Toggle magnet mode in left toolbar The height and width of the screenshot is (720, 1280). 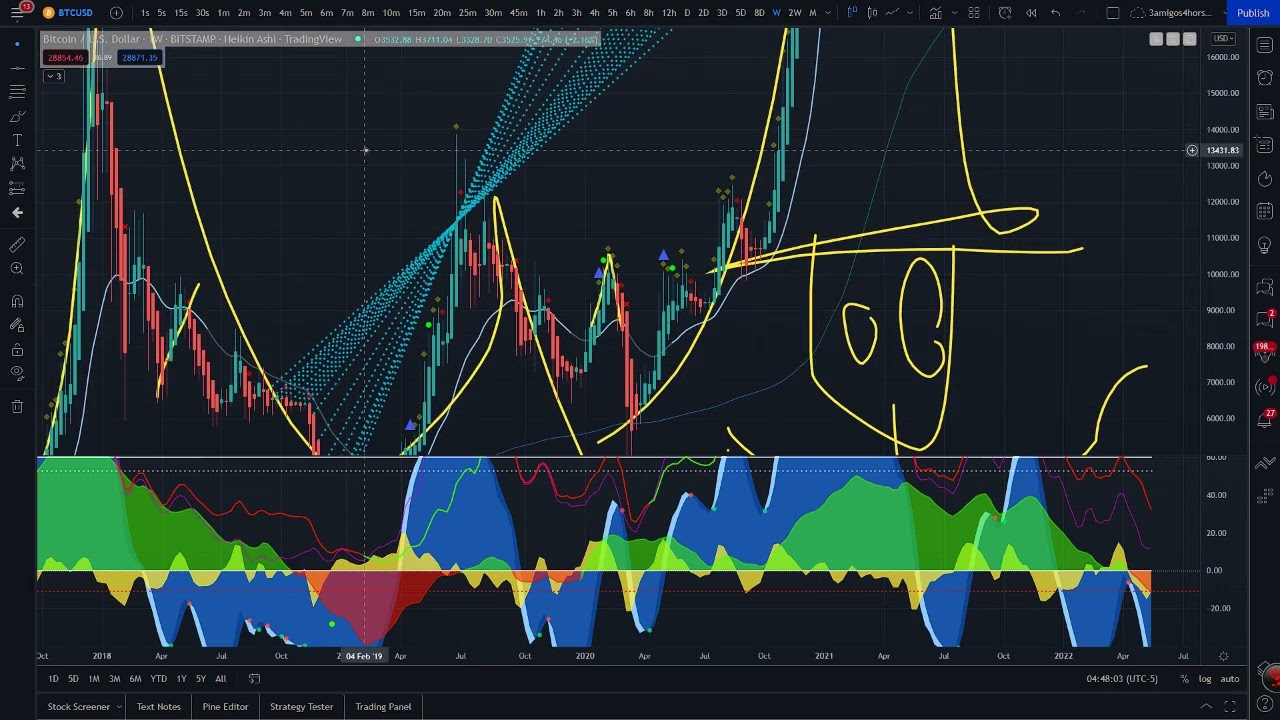(x=17, y=301)
